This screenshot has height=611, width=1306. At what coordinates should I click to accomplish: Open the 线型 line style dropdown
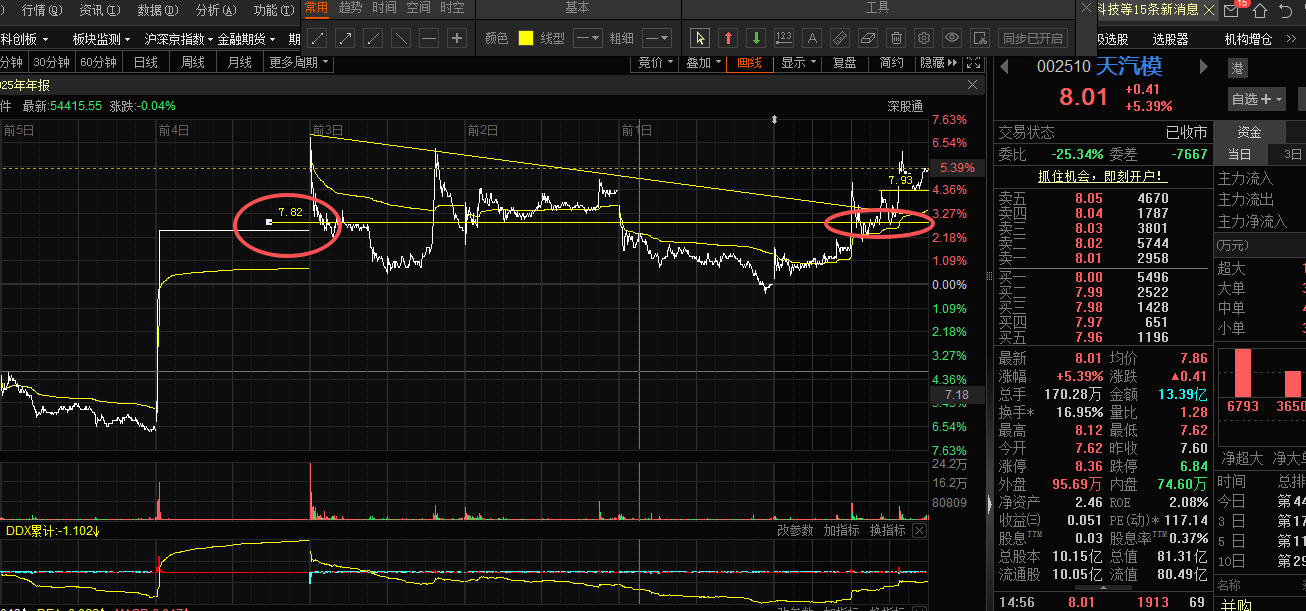pos(587,39)
